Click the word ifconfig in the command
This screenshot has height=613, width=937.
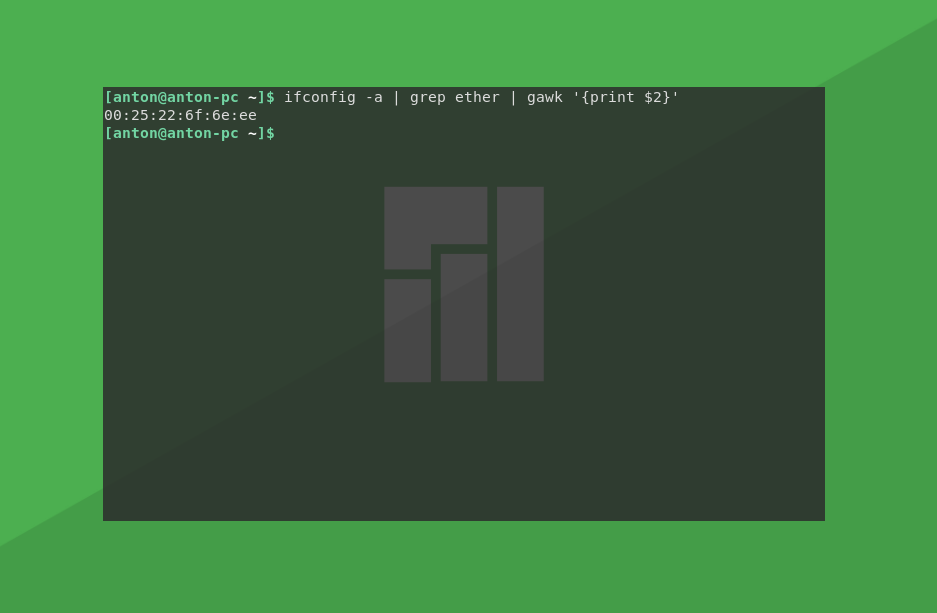coord(319,97)
